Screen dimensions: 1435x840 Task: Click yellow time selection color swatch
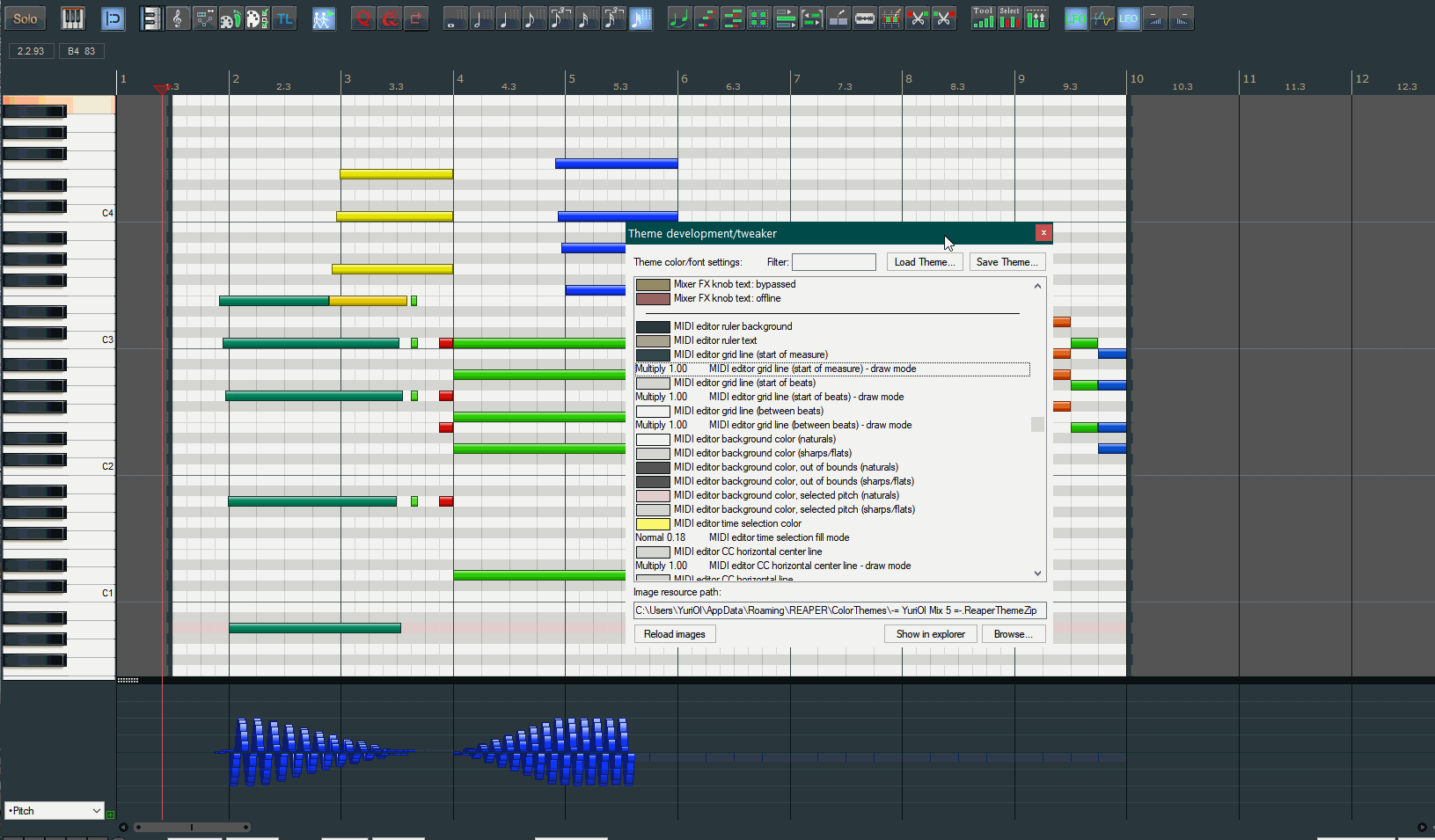tap(653, 524)
